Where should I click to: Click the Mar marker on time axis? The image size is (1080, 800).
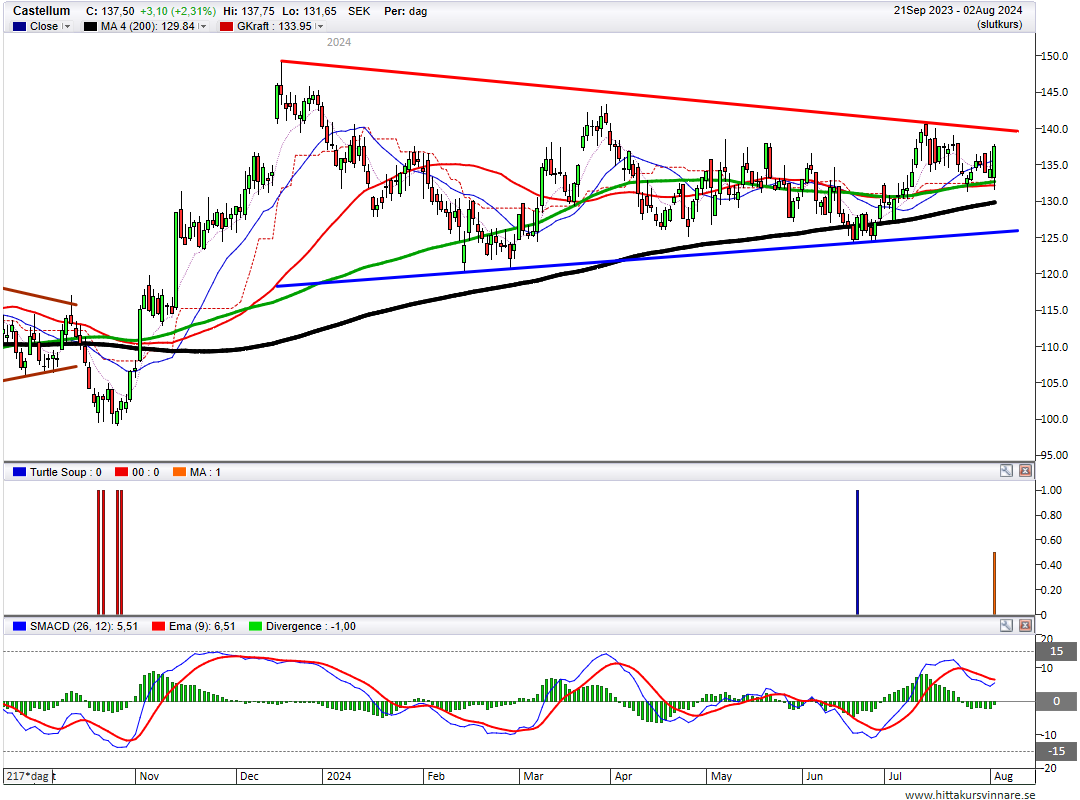533,776
